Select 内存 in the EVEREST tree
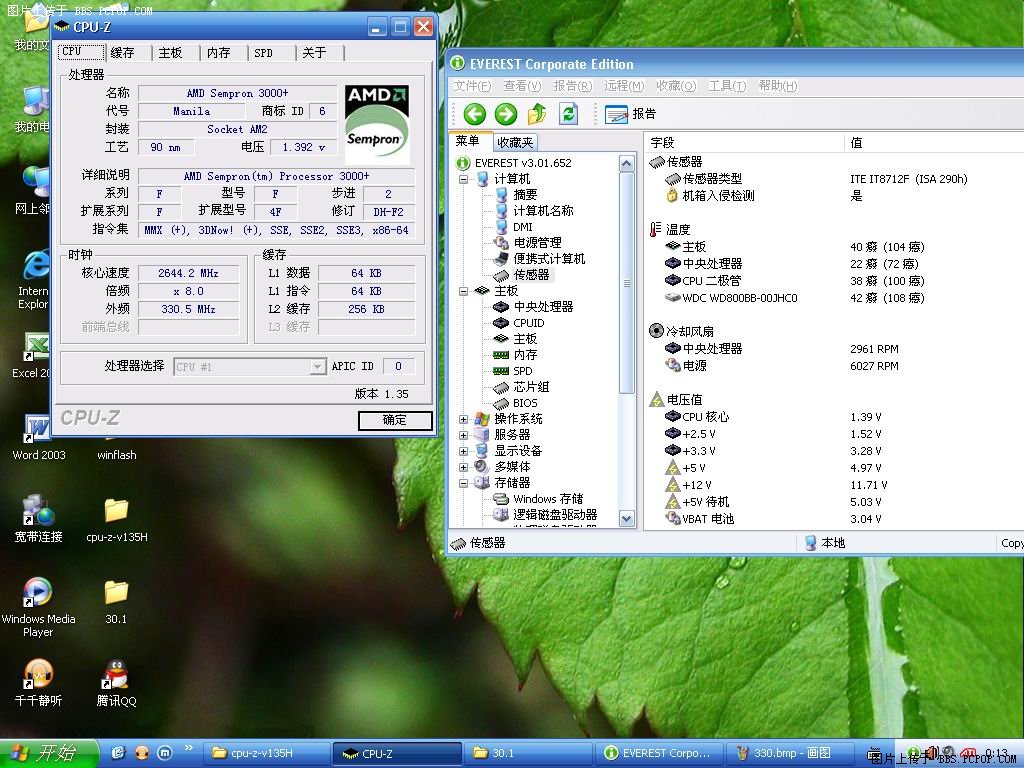Image resolution: width=1024 pixels, height=768 pixels. click(525, 355)
